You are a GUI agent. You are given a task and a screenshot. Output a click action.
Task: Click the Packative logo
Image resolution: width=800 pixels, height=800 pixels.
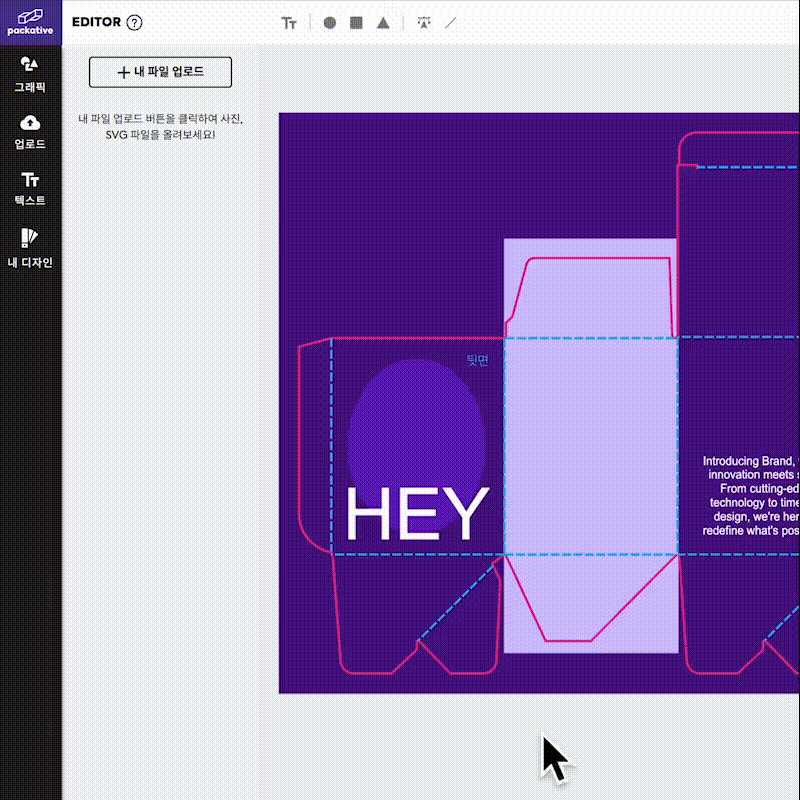click(29, 22)
